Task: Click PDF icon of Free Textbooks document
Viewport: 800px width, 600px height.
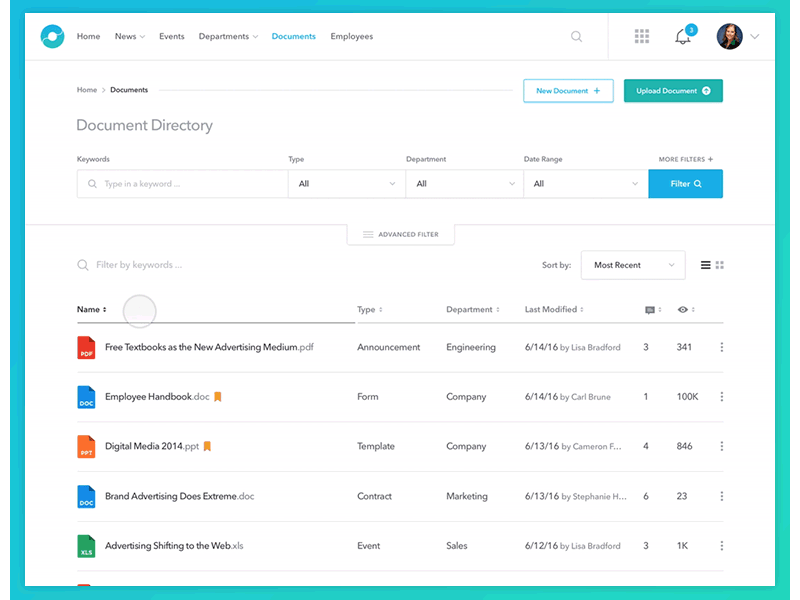Action: click(x=87, y=348)
